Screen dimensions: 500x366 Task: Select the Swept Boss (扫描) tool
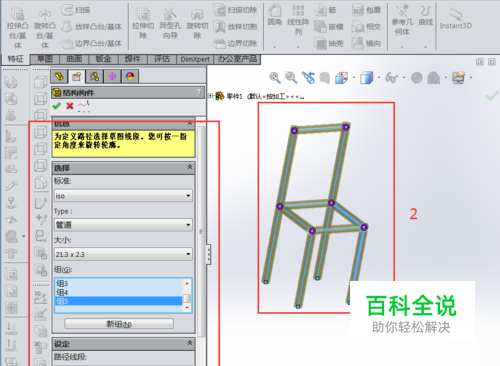pyautogui.click(x=76, y=10)
